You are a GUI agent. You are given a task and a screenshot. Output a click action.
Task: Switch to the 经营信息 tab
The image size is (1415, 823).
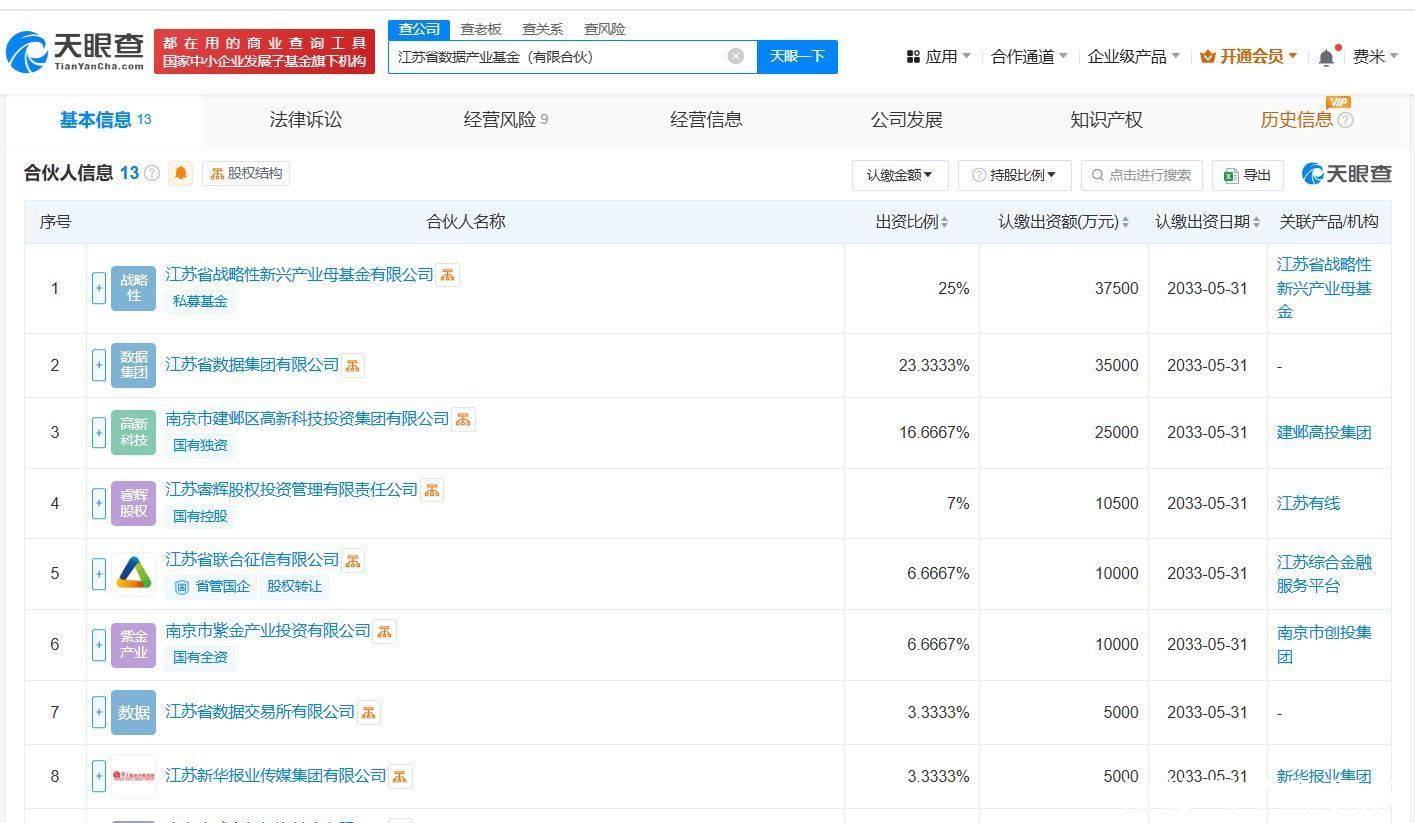pos(706,120)
